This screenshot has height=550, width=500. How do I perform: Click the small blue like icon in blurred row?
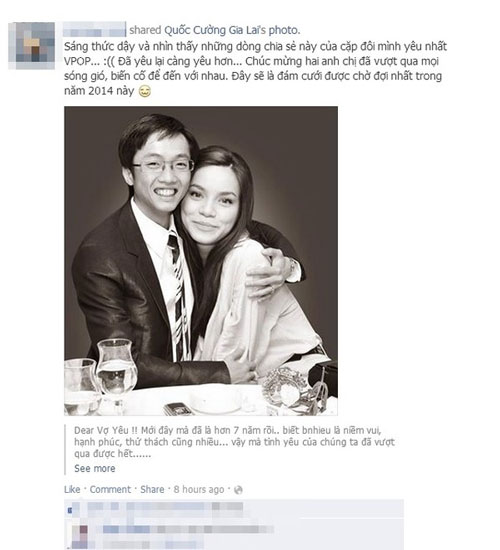[70, 510]
